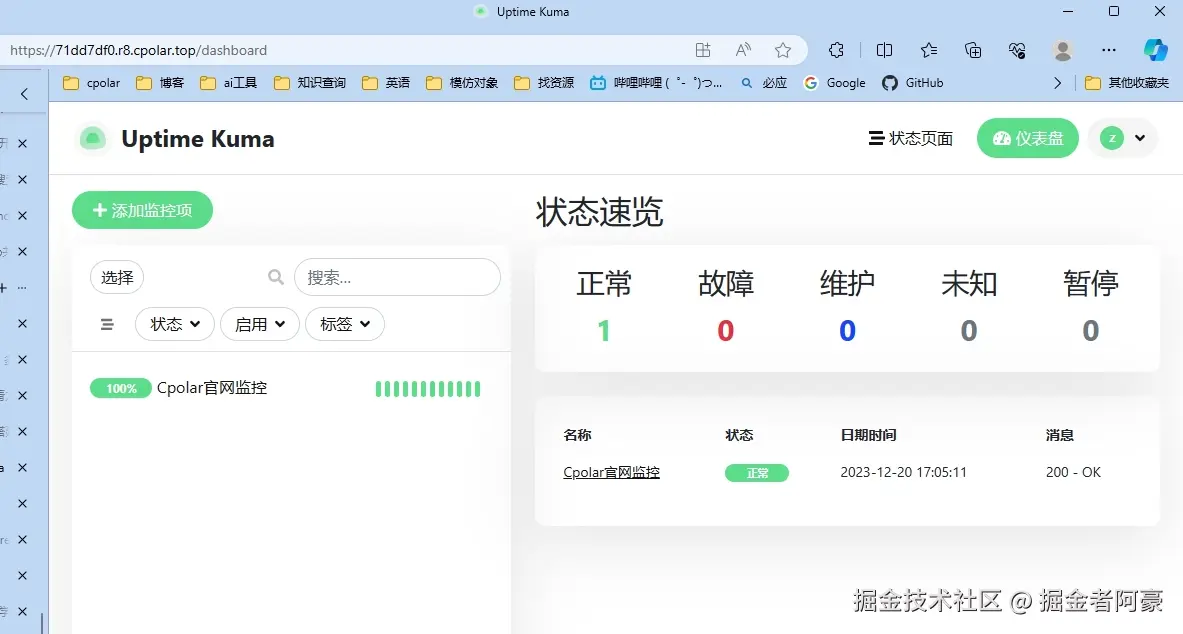Screen dimensions: 1183x634
Task: Add page to favorites with star icon
Action: tap(783, 51)
